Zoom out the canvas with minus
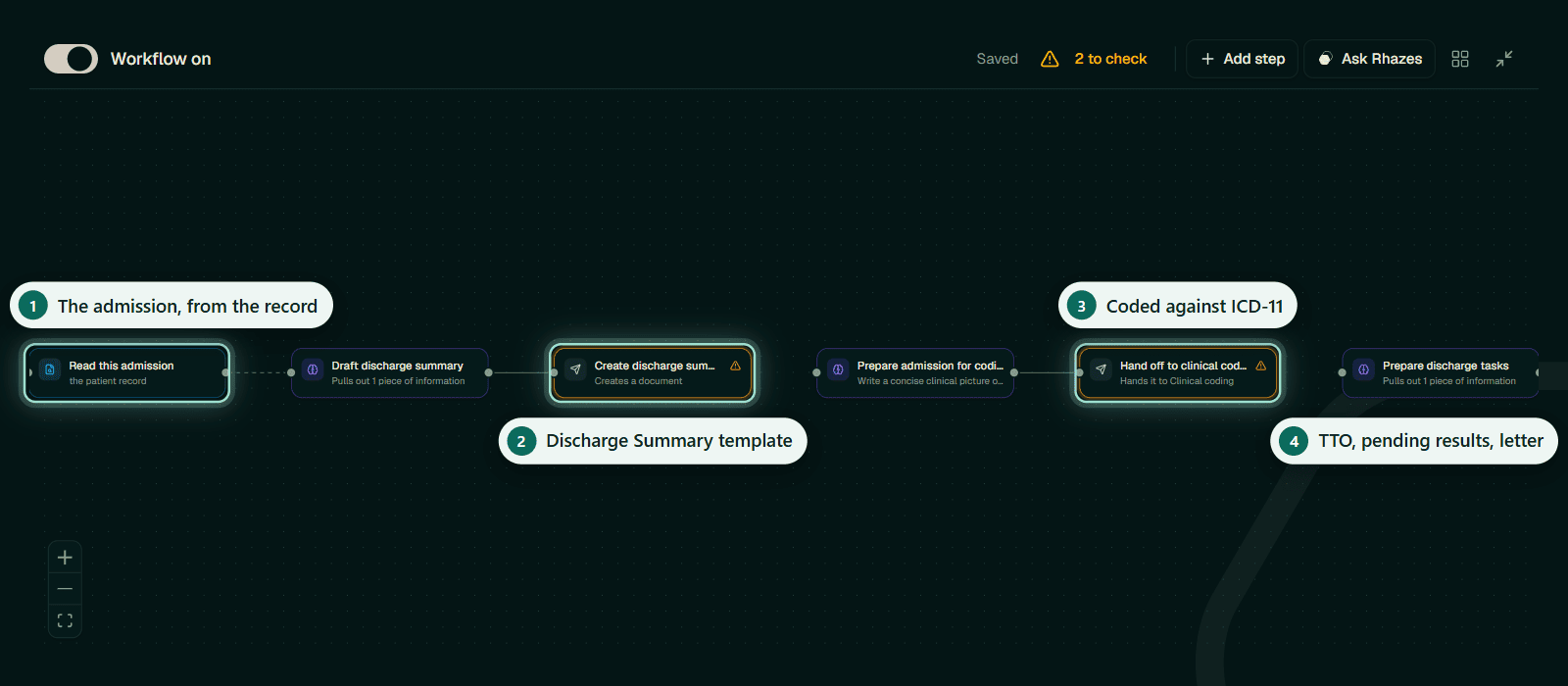The image size is (1568, 686). (x=65, y=589)
